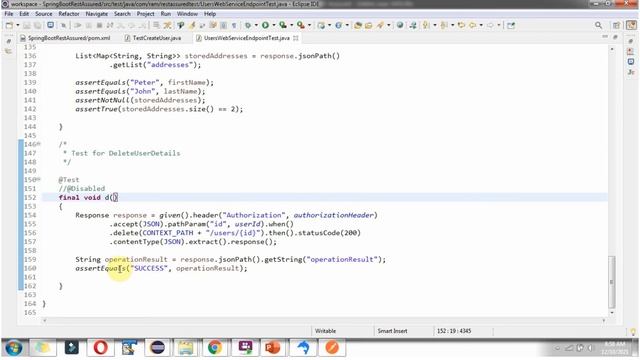Collapse the method fold at line 150
Image resolution: width=640 pixels, height=360 pixels.
(39, 180)
